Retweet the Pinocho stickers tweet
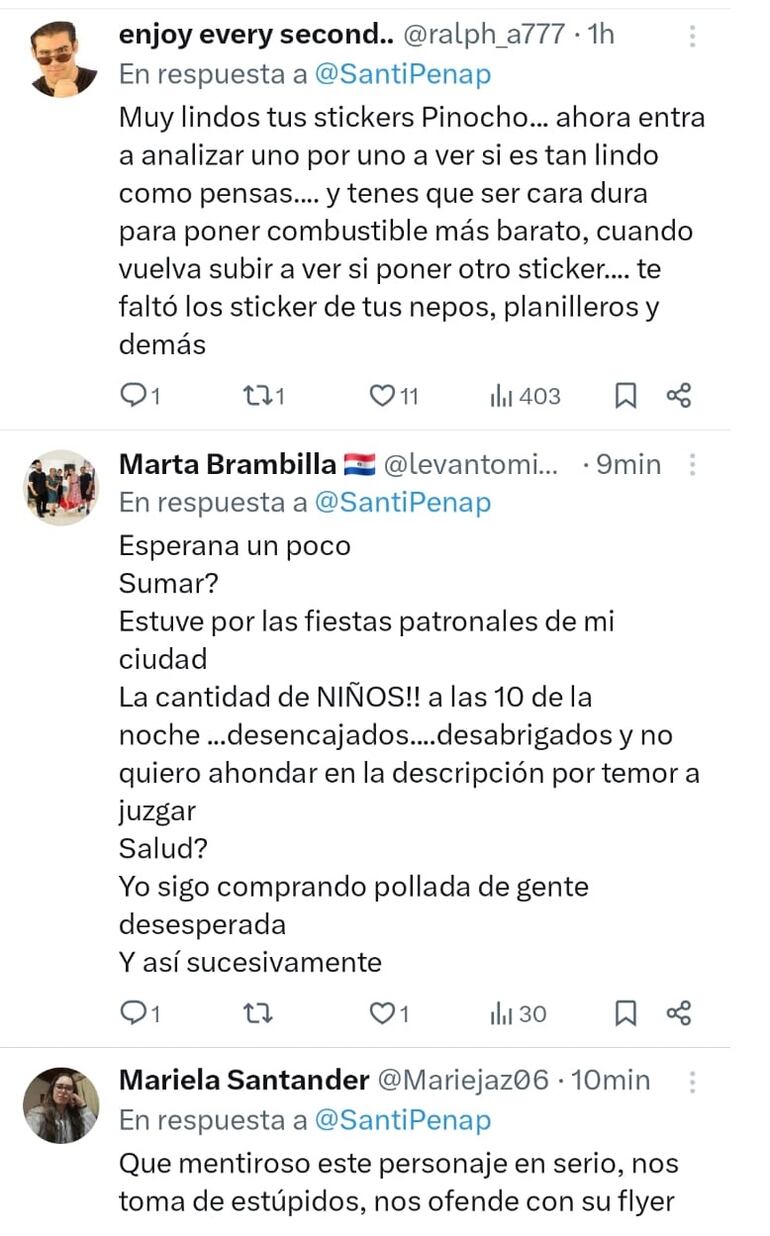 pyautogui.click(x=258, y=397)
